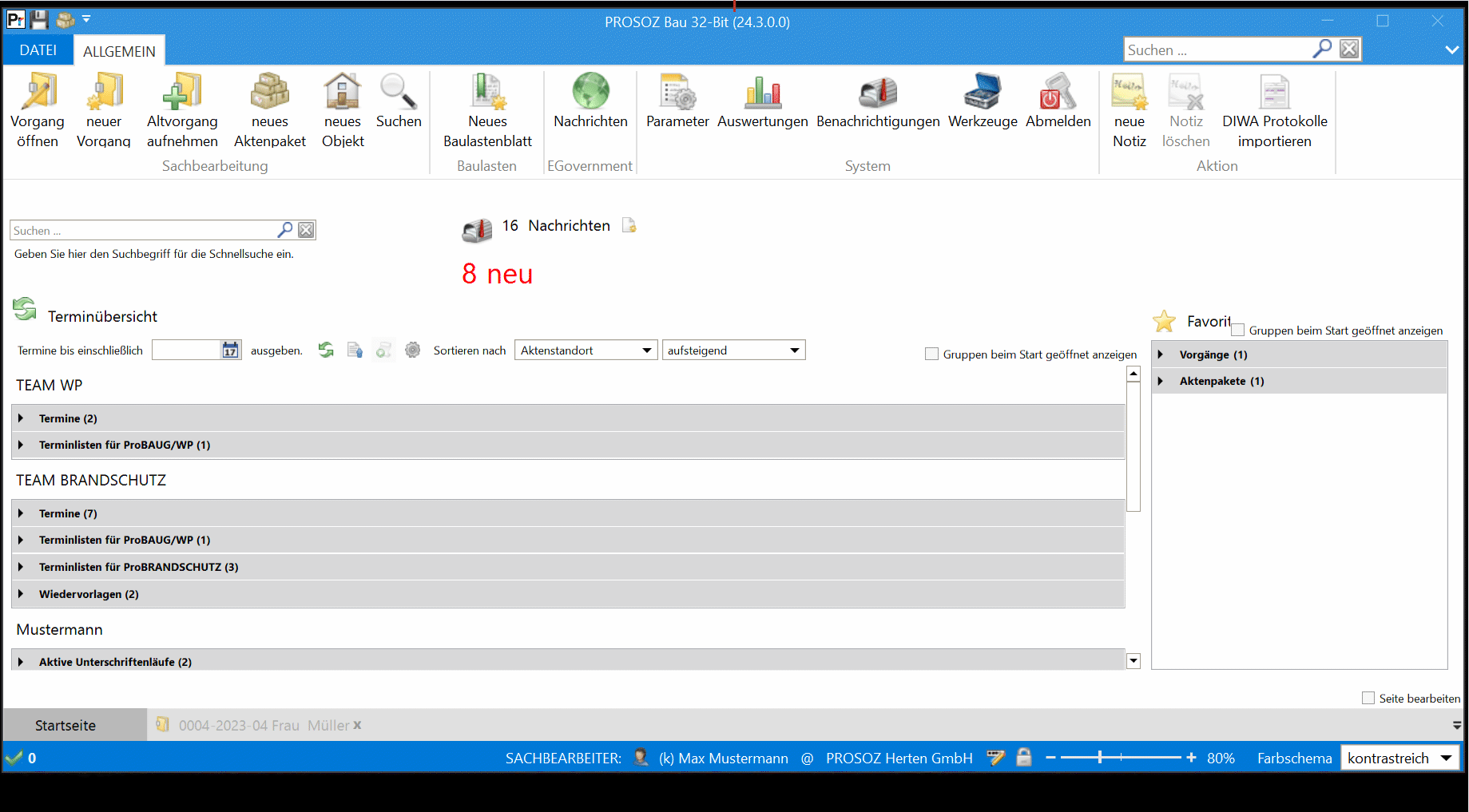Image resolution: width=1469 pixels, height=812 pixels.
Task: Click Notiz löschen in ribbon
Action: click(1186, 110)
